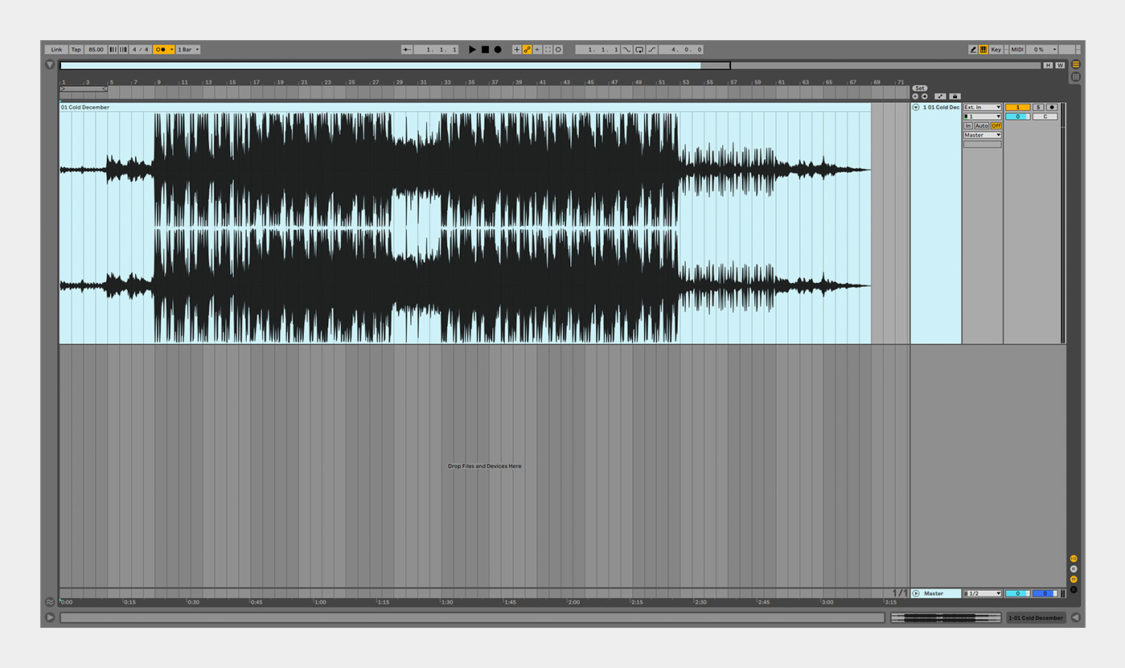Toggle the Loop switch in the transport

tap(637, 49)
